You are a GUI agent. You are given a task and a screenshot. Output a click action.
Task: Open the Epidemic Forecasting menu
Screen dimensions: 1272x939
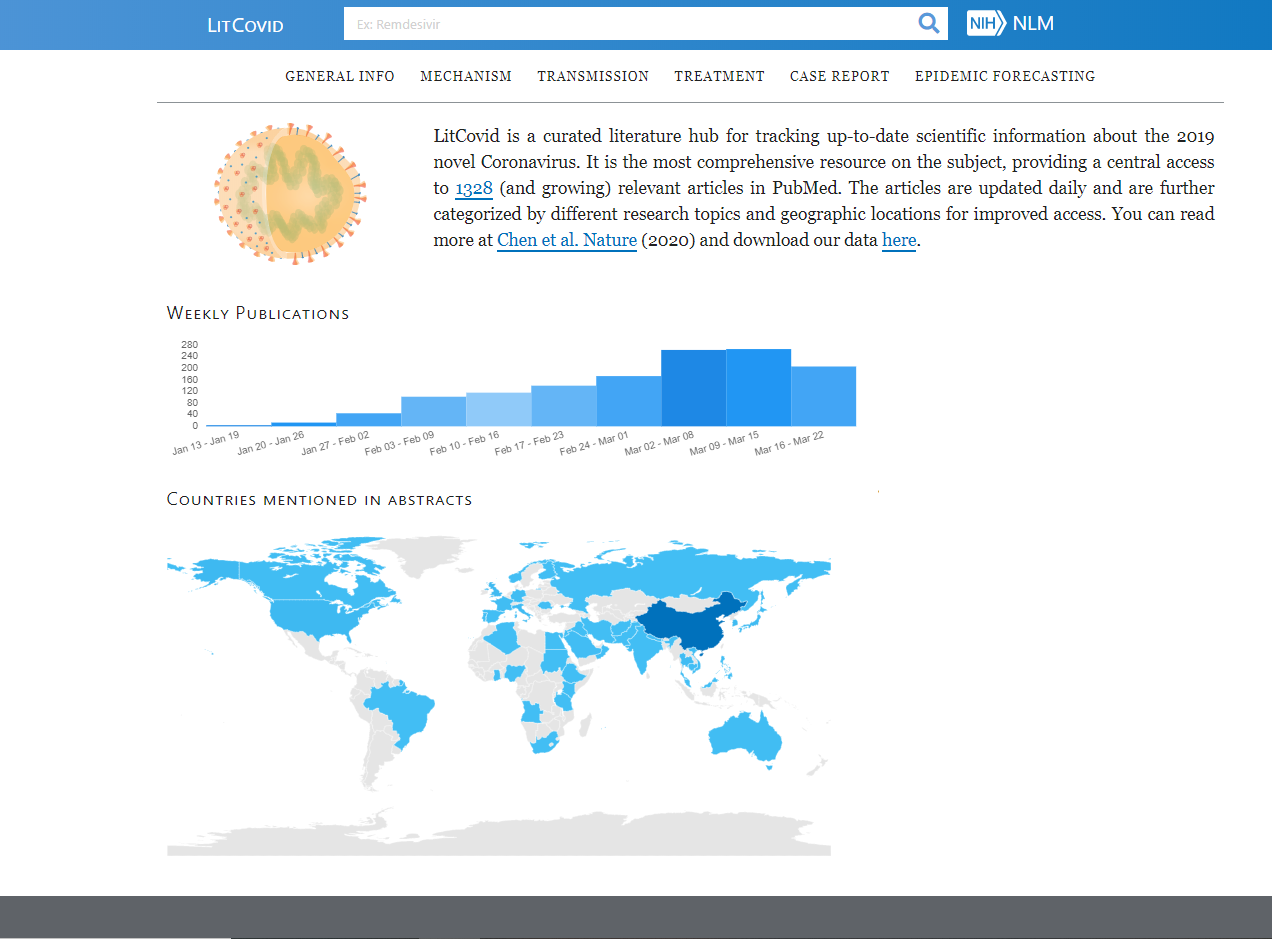tap(1005, 76)
